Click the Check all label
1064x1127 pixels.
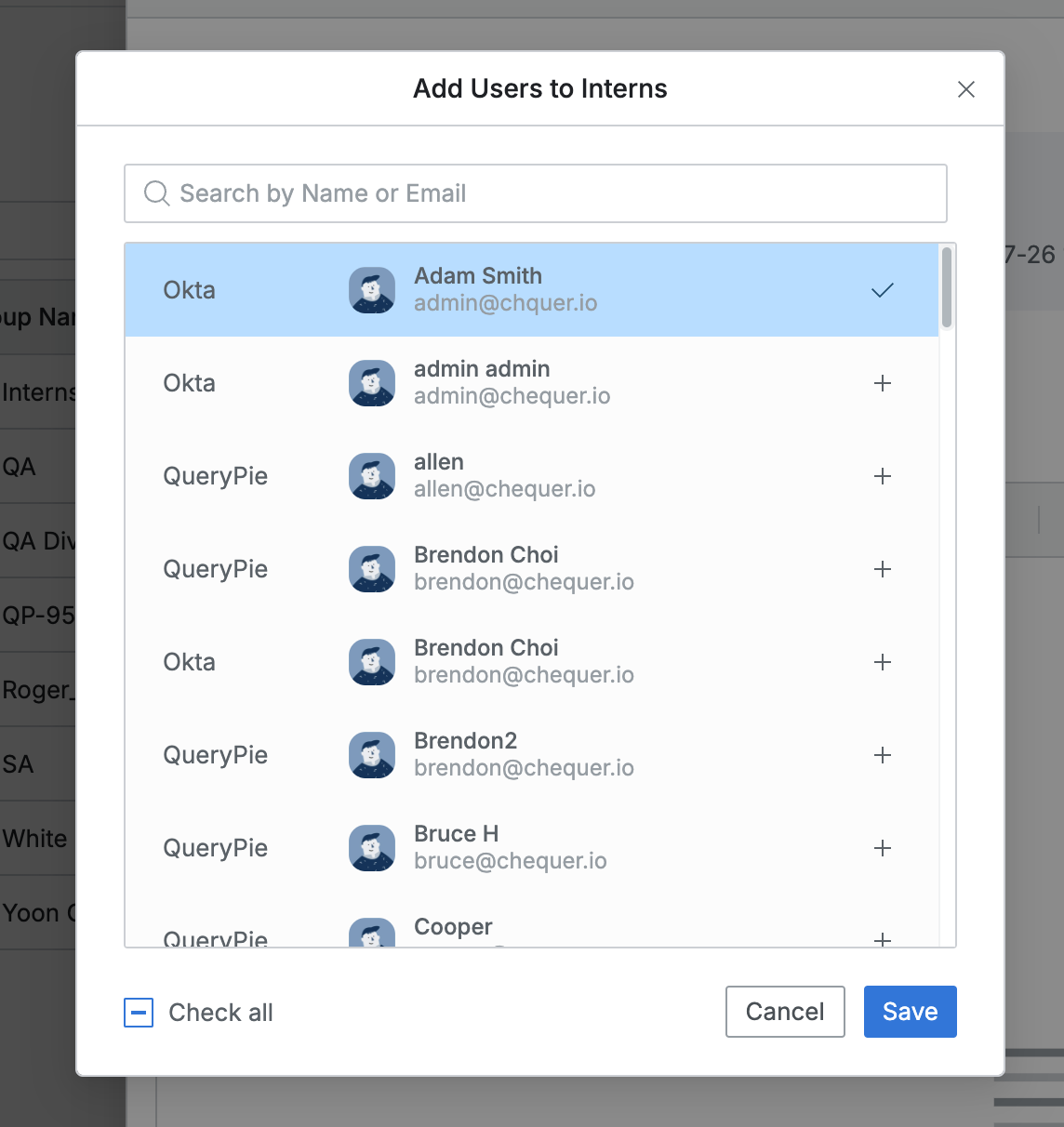click(x=220, y=1013)
